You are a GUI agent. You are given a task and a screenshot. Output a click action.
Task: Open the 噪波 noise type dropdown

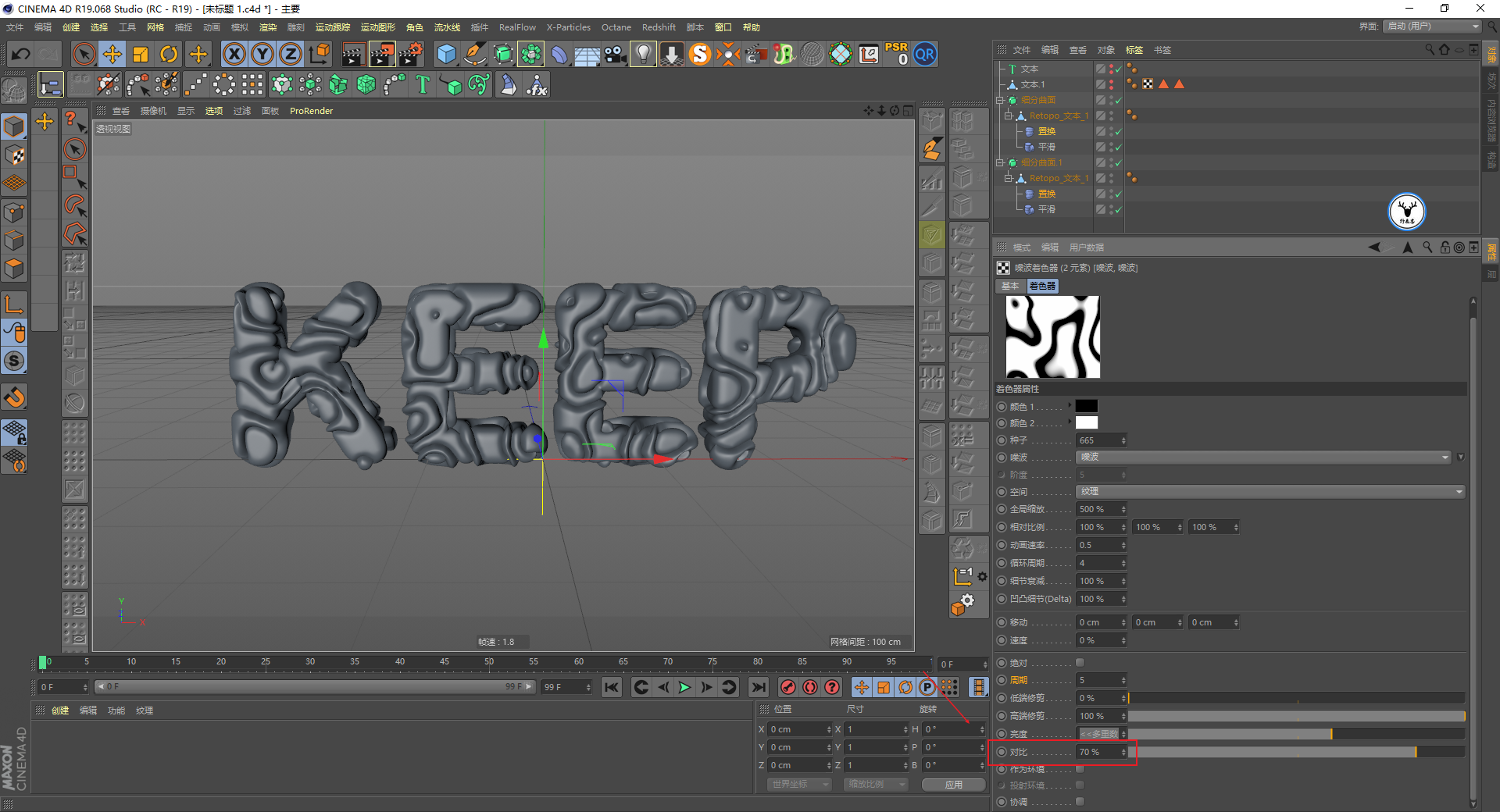point(1263,458)
